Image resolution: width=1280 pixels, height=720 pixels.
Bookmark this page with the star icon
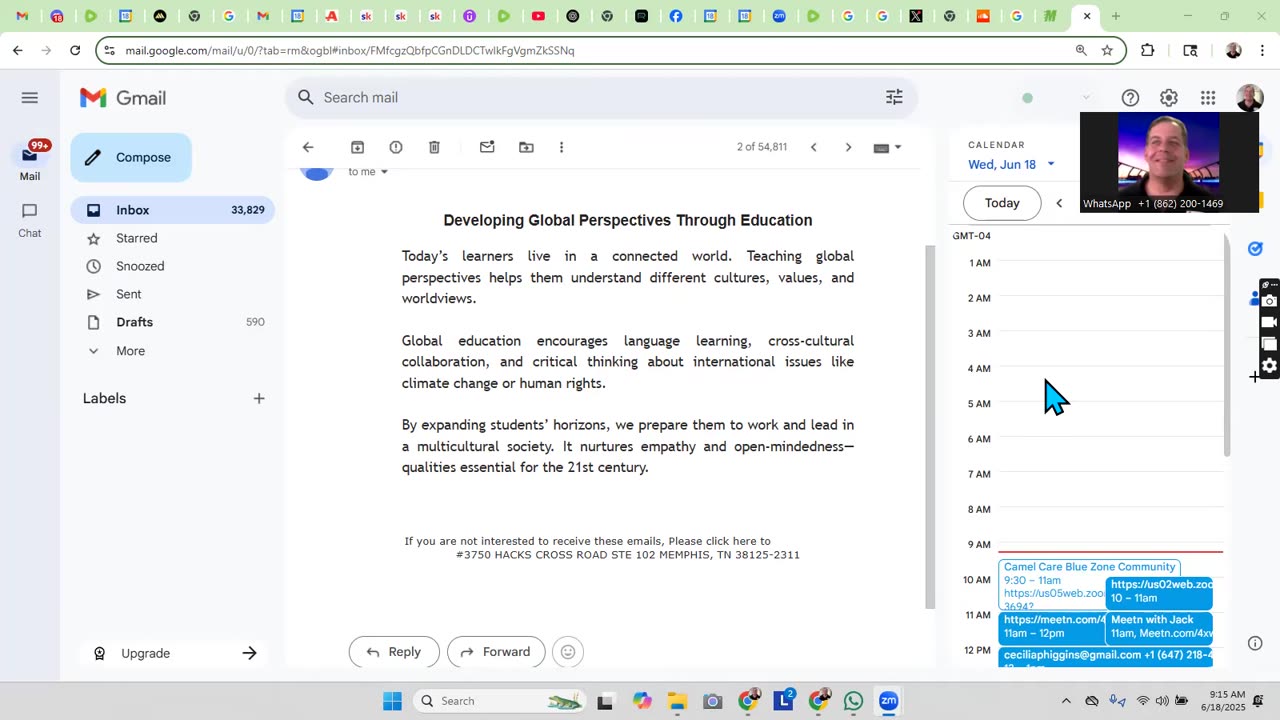pos(1107,50)
